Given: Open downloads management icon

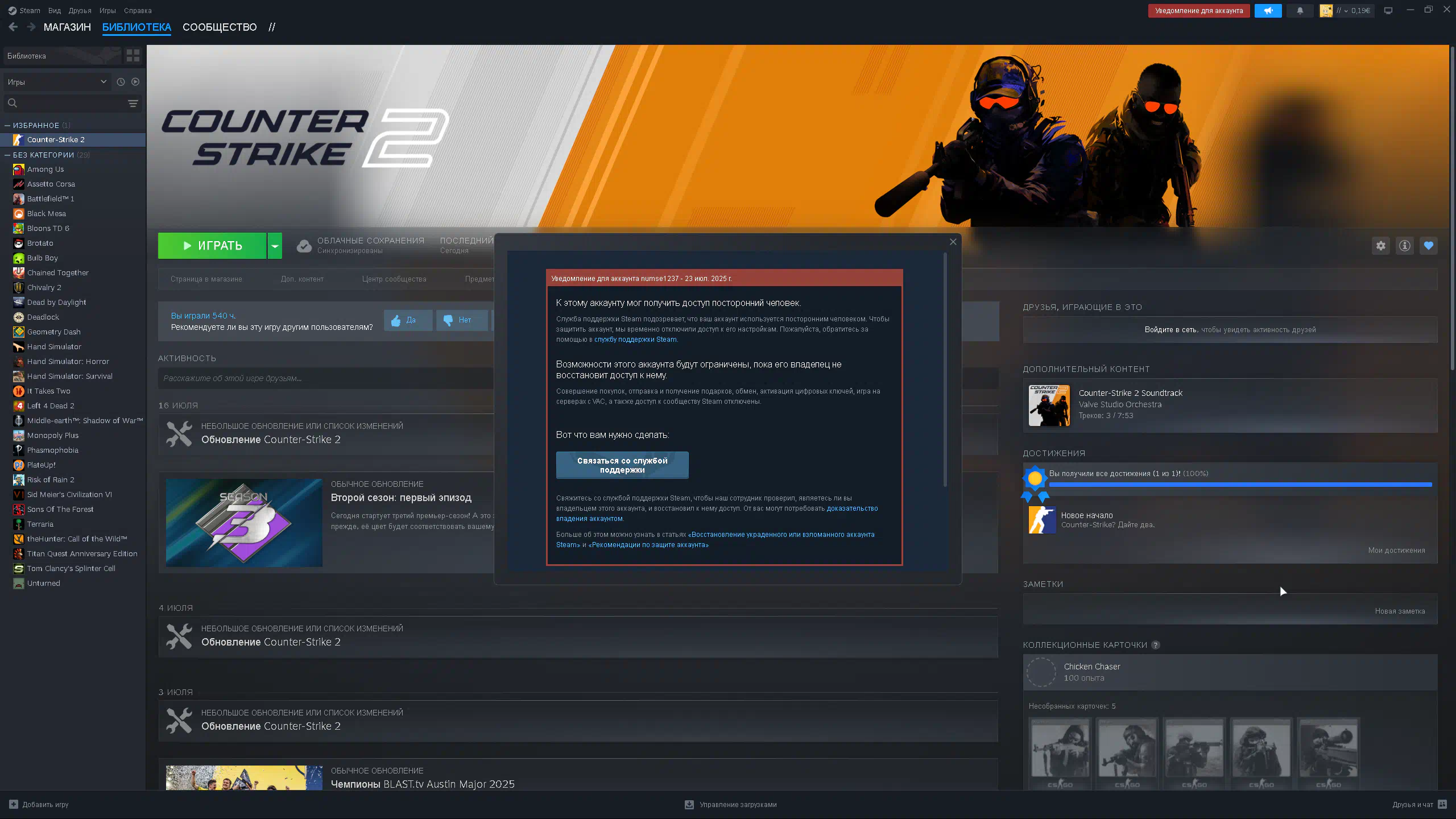Looking at the screenshot, I should pyautogui.click(x=689, y=804).
